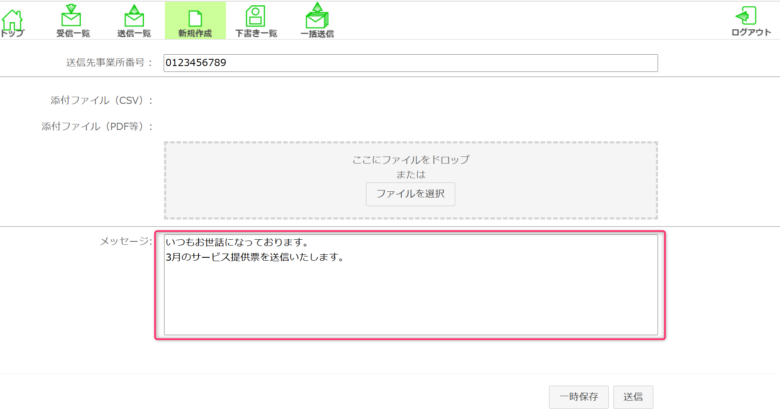Click the line 3月のサービス提供票を送信いたします
The height and width of the screenshot is (410, 780).
click(x=255, y=257)
